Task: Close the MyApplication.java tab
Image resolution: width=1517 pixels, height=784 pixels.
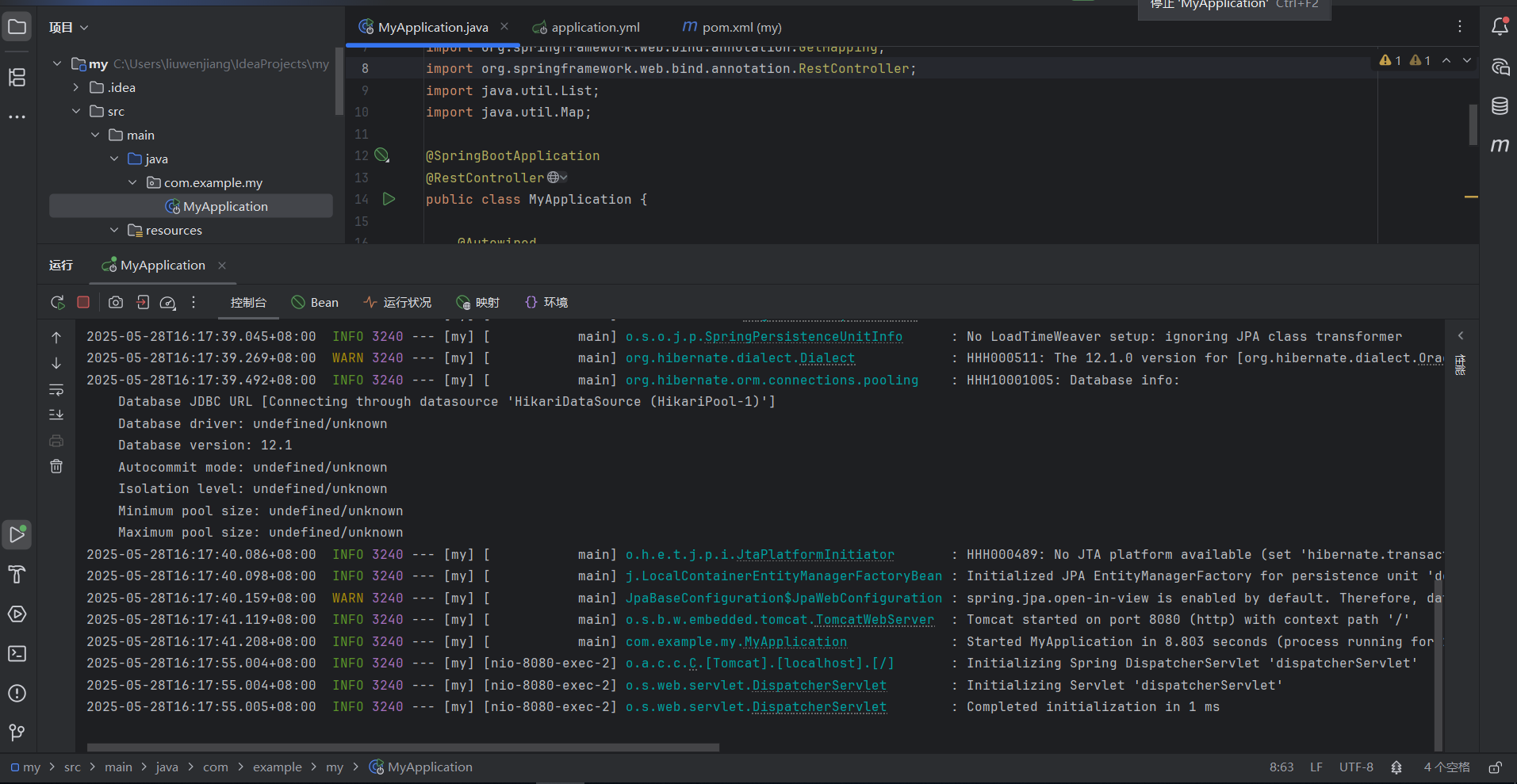Action: pyautogui.click(x=504, y=27)
